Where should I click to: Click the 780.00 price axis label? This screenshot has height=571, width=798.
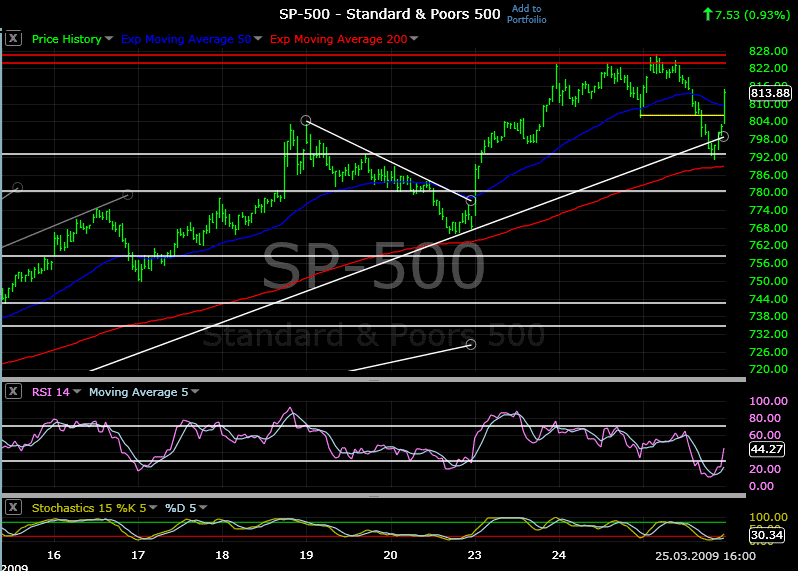768,192
